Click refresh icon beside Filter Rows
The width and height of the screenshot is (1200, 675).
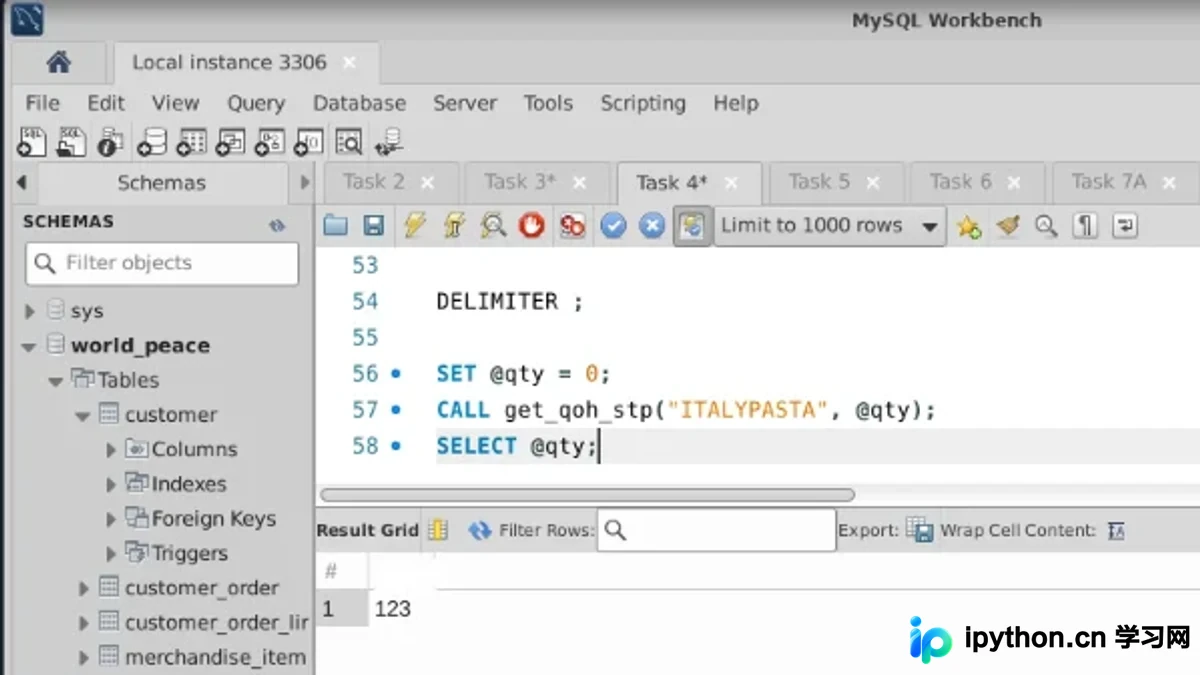tap(480, 530)
